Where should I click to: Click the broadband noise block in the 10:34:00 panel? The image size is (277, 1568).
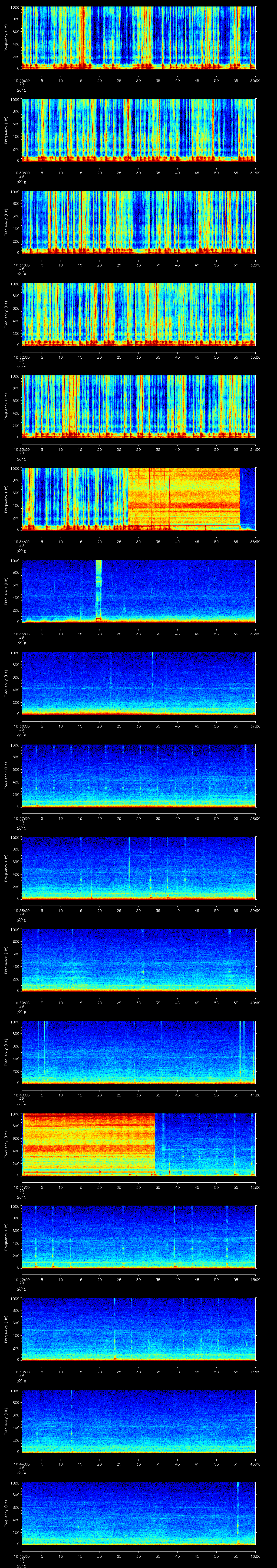[184, 499]
